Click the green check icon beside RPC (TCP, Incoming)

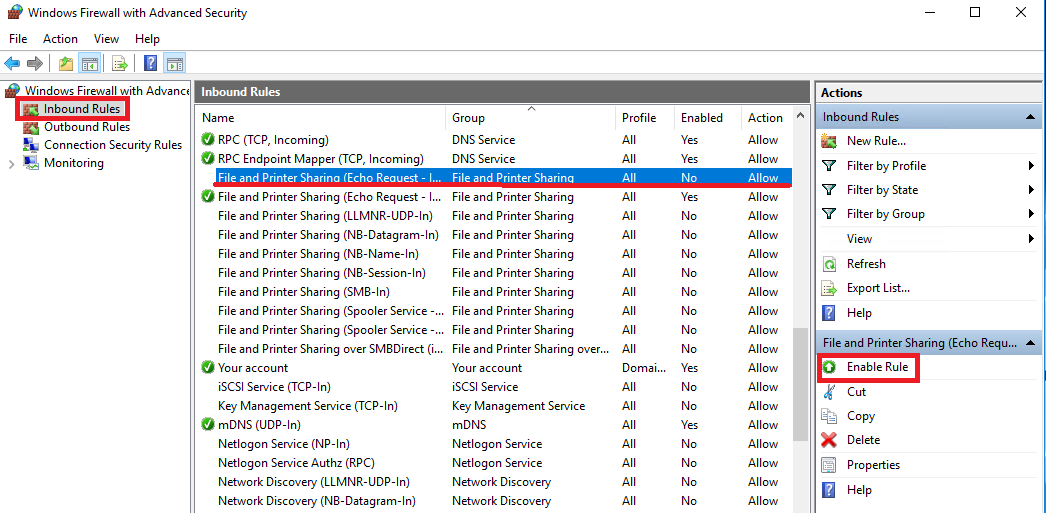coord(208,140)
